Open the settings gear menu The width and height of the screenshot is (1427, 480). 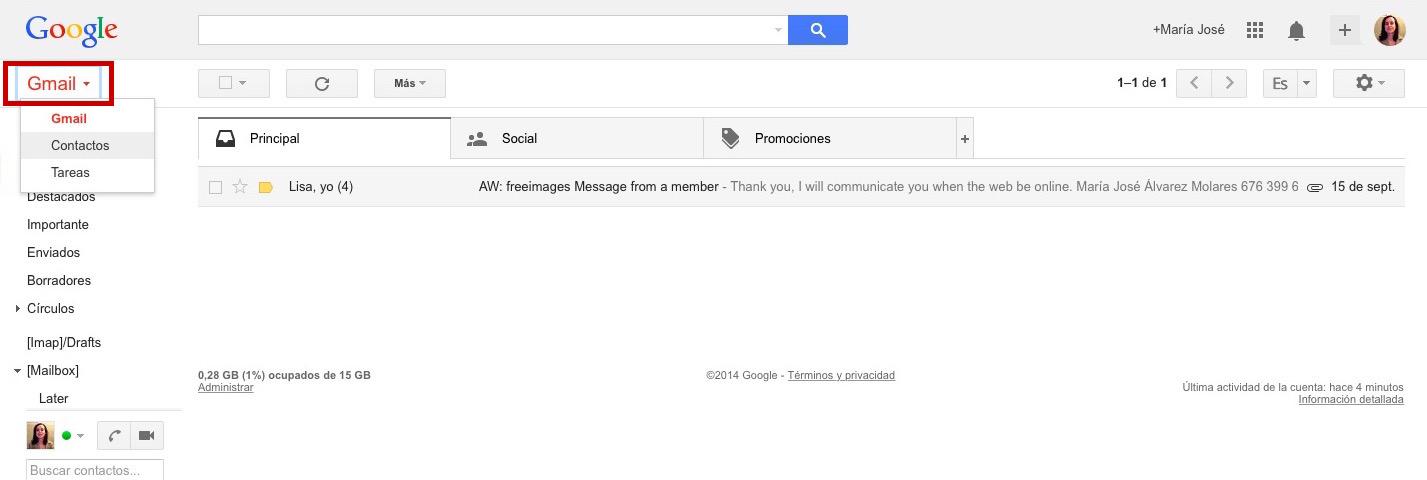pyautogui.click(x=1368, y=83)
